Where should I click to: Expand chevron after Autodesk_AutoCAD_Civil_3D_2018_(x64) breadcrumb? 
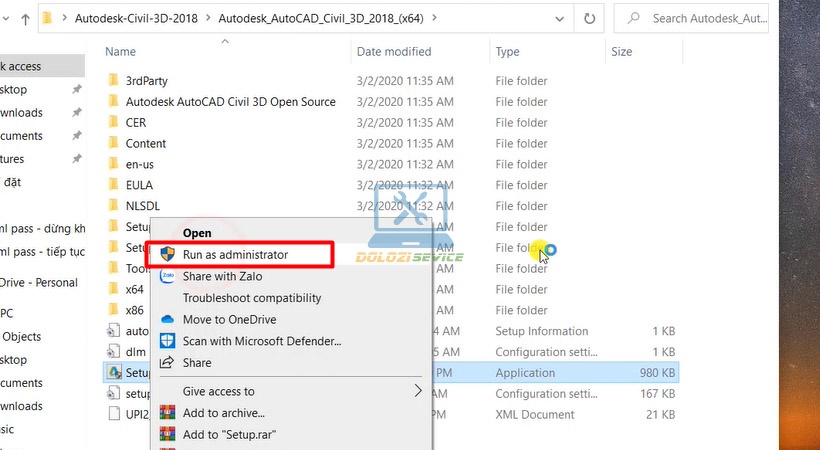[x=435, y=18]
